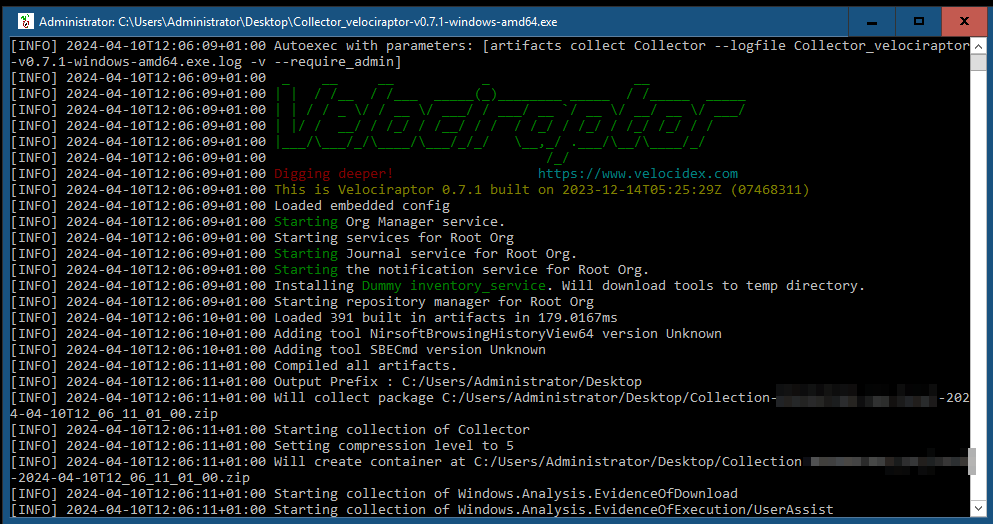Click 'Setting compression level to 5' line
Viewport: 993px width, 524px height.
click(x=394, y=445)
